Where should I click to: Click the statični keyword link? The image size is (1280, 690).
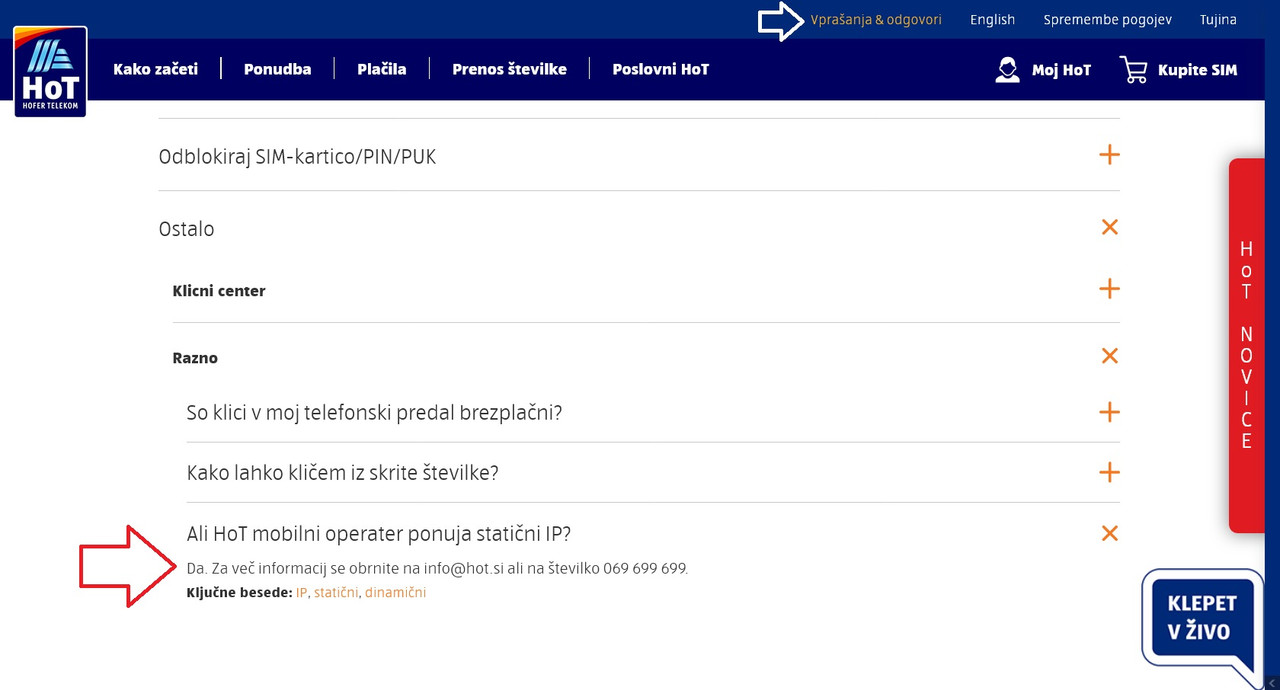coord(336,593)
